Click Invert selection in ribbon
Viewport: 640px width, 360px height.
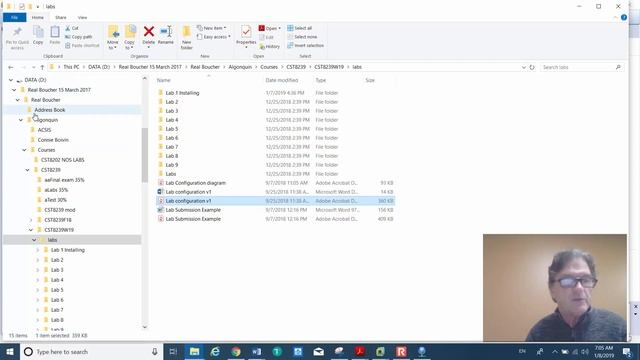tap(305, 45)
